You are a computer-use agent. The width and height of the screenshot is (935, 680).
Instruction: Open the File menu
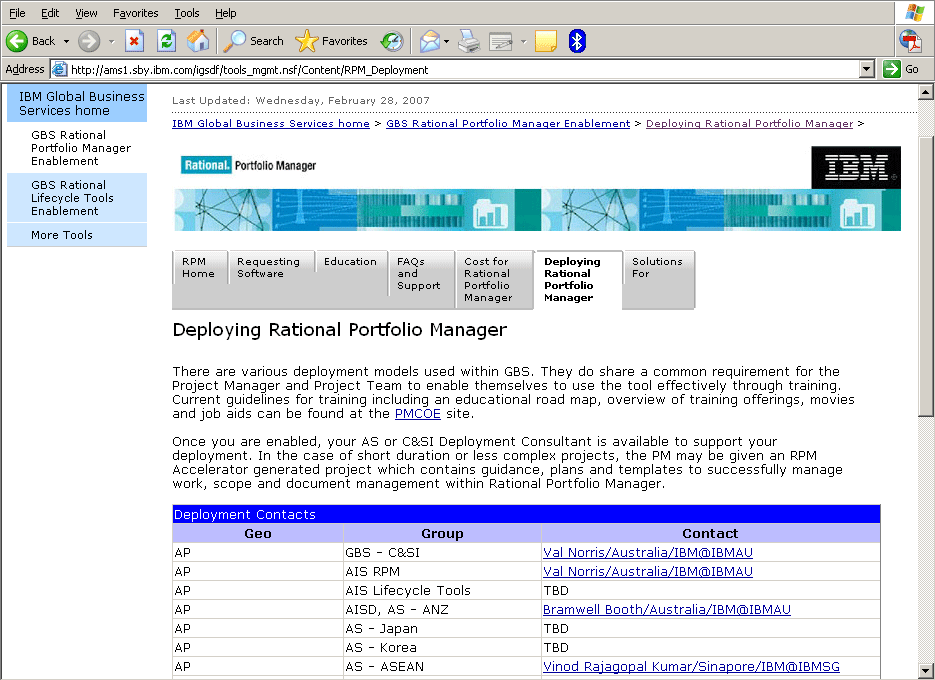[17, 13]
